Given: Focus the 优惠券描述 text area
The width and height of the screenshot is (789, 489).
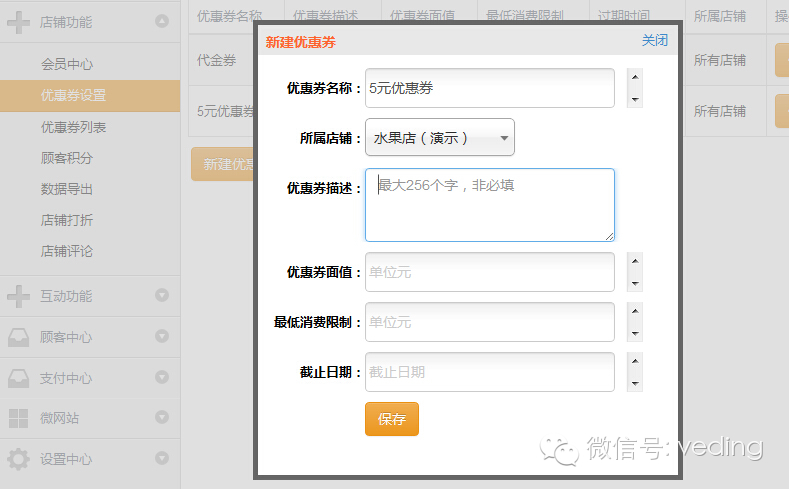Looking at the screenshot, I should 490,205.
